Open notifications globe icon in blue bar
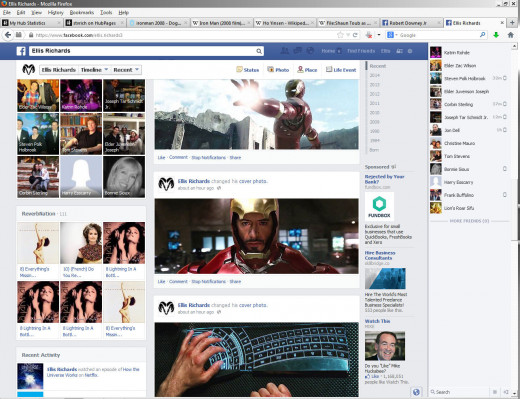This screenshot has width=520, height=399. (310, 51)
